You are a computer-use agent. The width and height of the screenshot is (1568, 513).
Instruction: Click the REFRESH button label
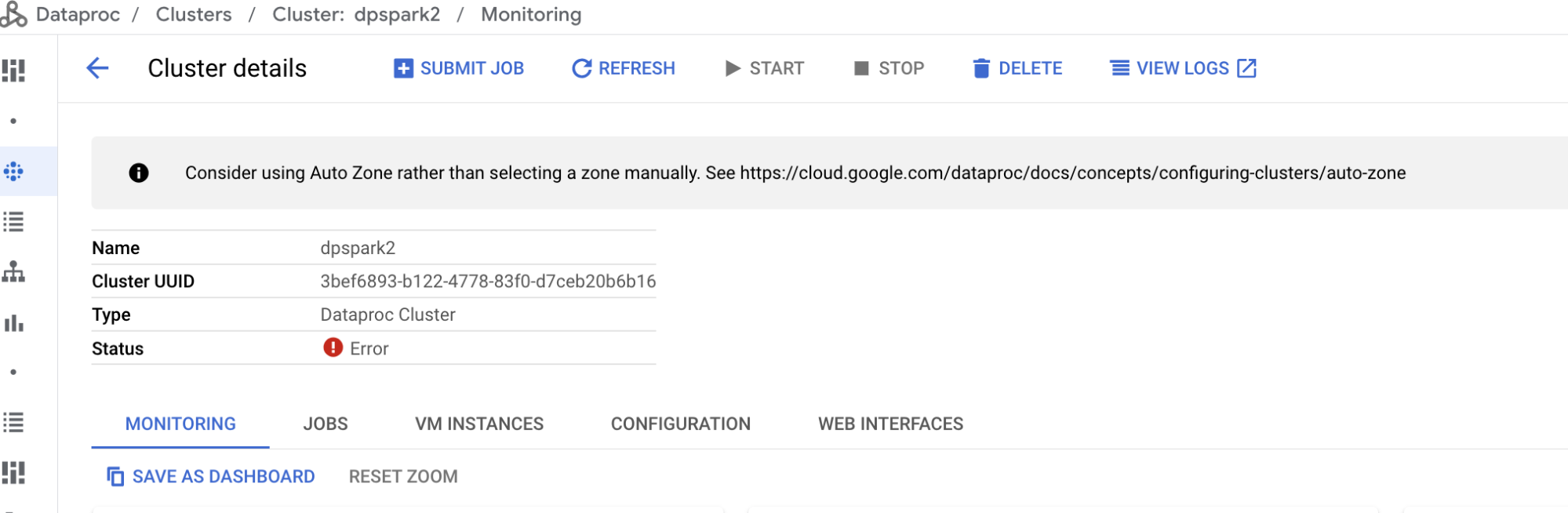(637, 68)
